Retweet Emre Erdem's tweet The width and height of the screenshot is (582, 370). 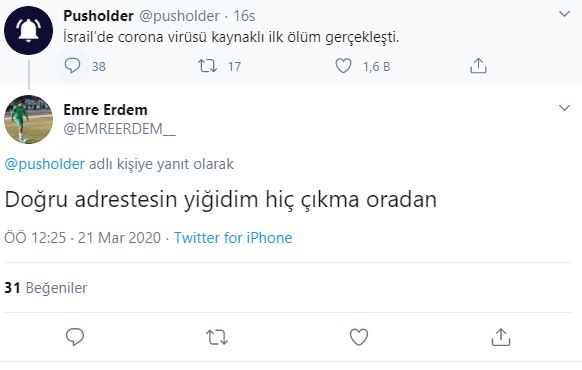point(217,337)
